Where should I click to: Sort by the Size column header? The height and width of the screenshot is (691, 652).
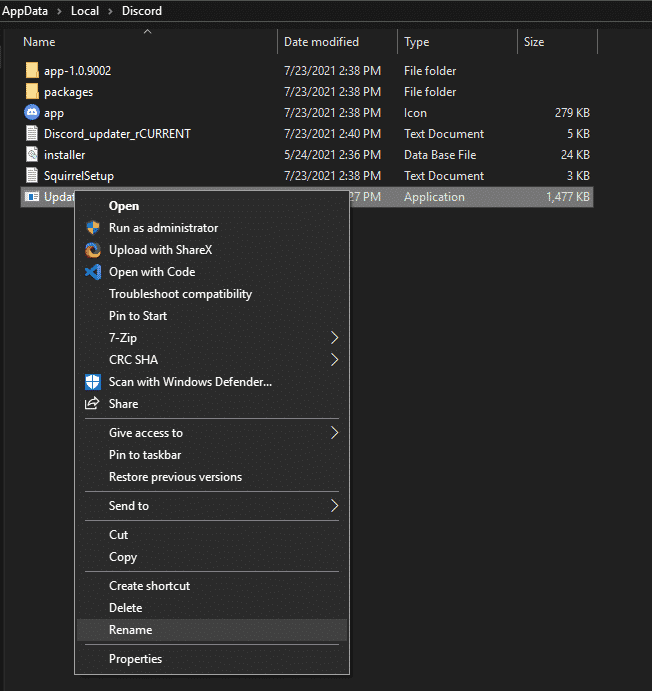[x=534, y=42]
